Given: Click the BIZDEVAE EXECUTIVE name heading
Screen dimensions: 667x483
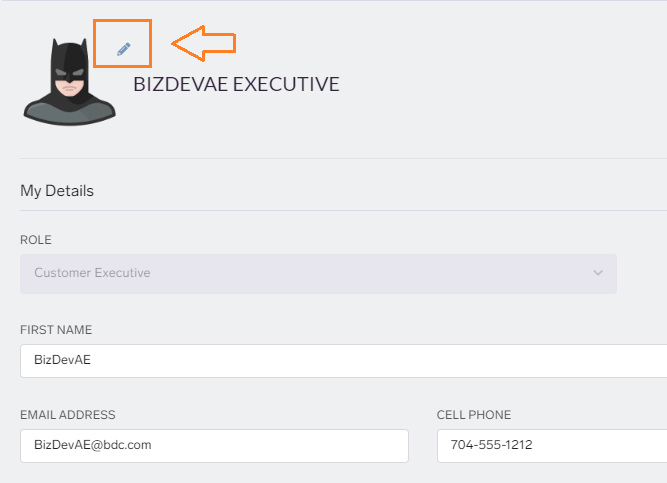Looking at the screenshot, I should click(x=237, y=84).
